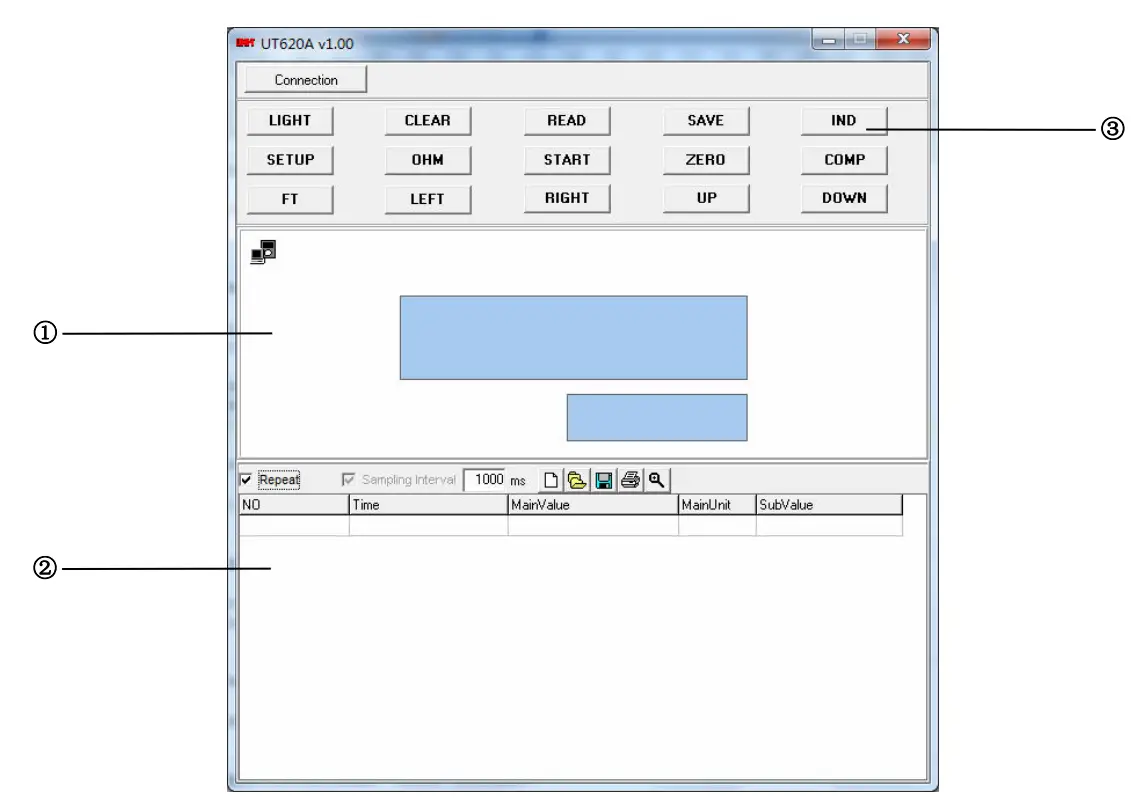Toggle the Repeat checkbox
Viewport: 1131px width, 804px height.
[x=248, y=479]
